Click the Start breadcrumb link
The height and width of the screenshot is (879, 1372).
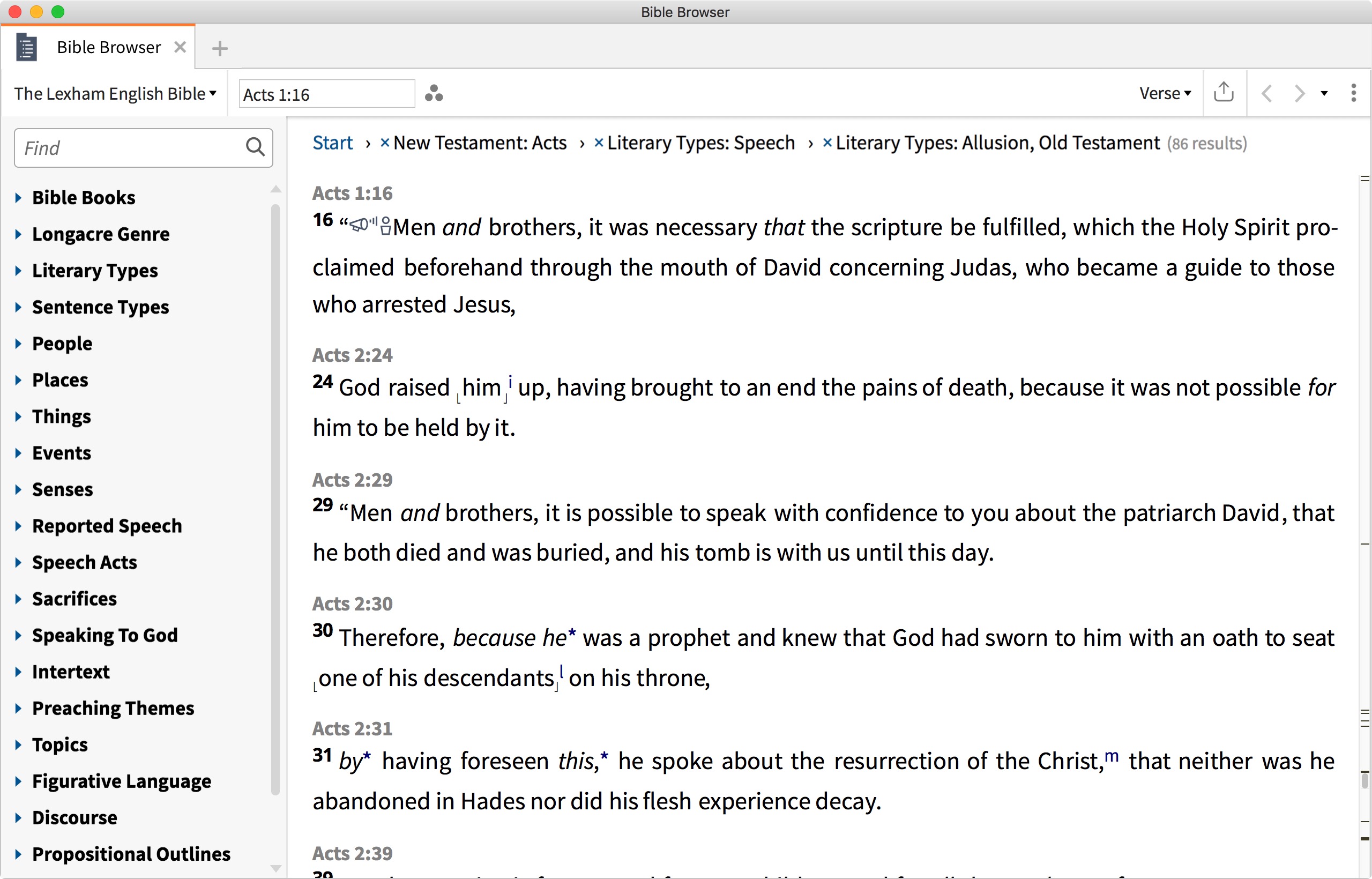pos(333,143)
